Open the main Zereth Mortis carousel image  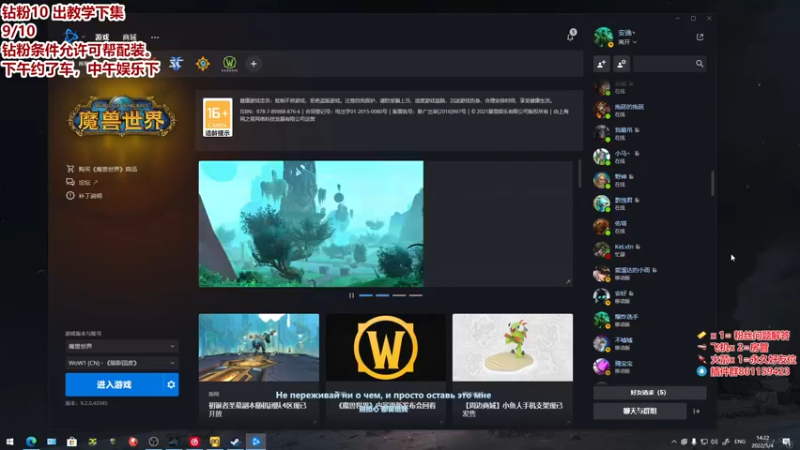[311, 224]
